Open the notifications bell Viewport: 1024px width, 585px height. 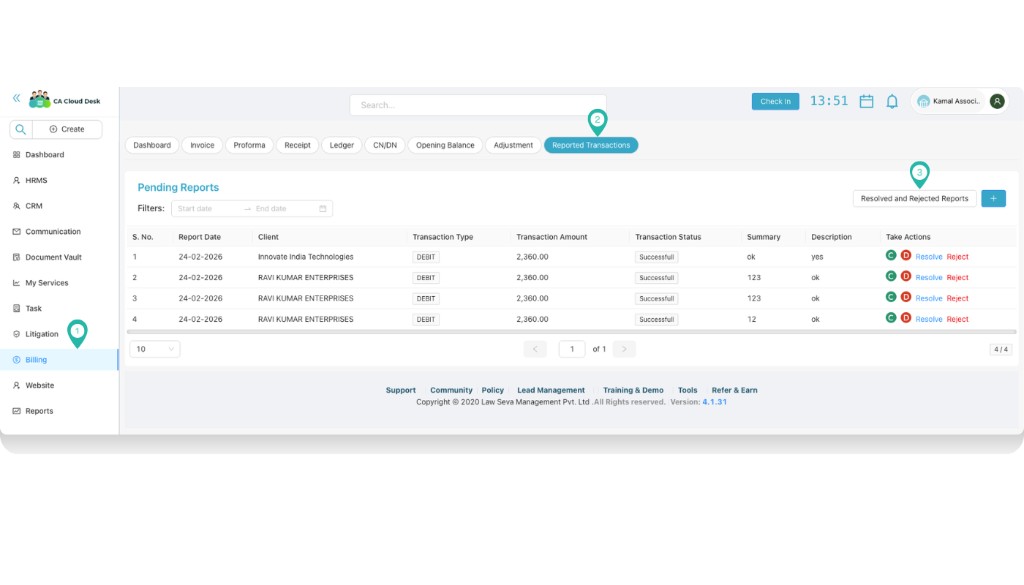(x=892, y=100)
